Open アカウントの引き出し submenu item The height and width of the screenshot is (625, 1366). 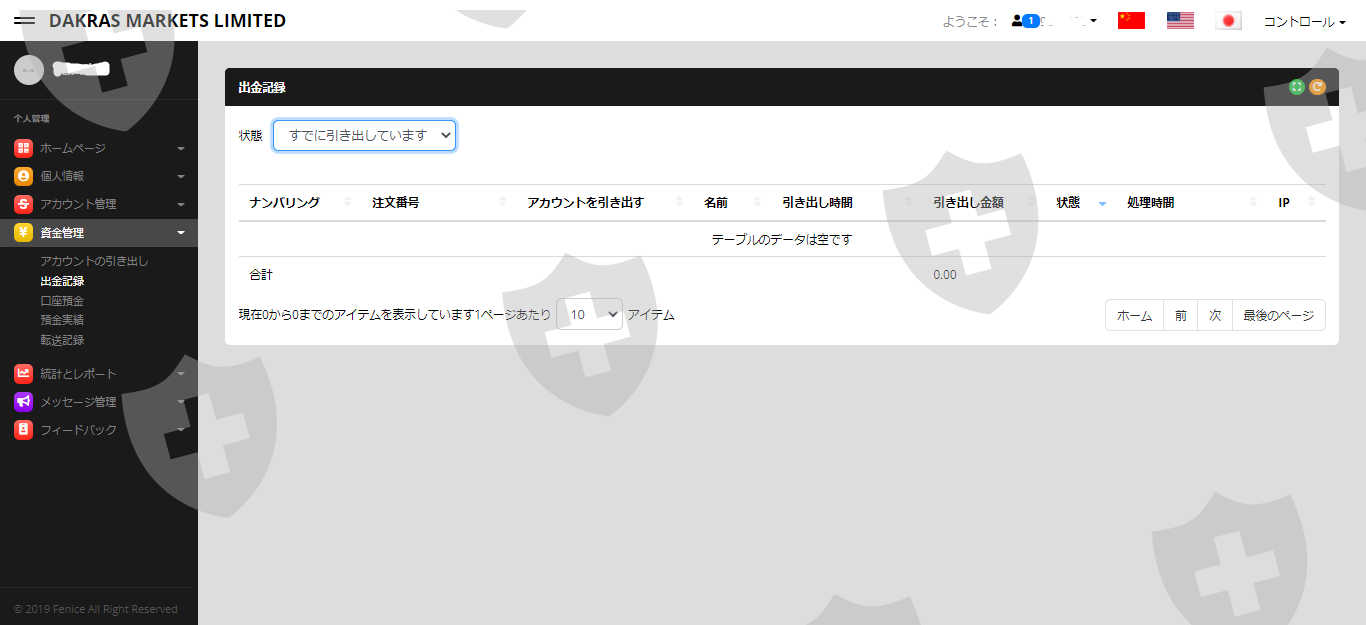[94, 261]
